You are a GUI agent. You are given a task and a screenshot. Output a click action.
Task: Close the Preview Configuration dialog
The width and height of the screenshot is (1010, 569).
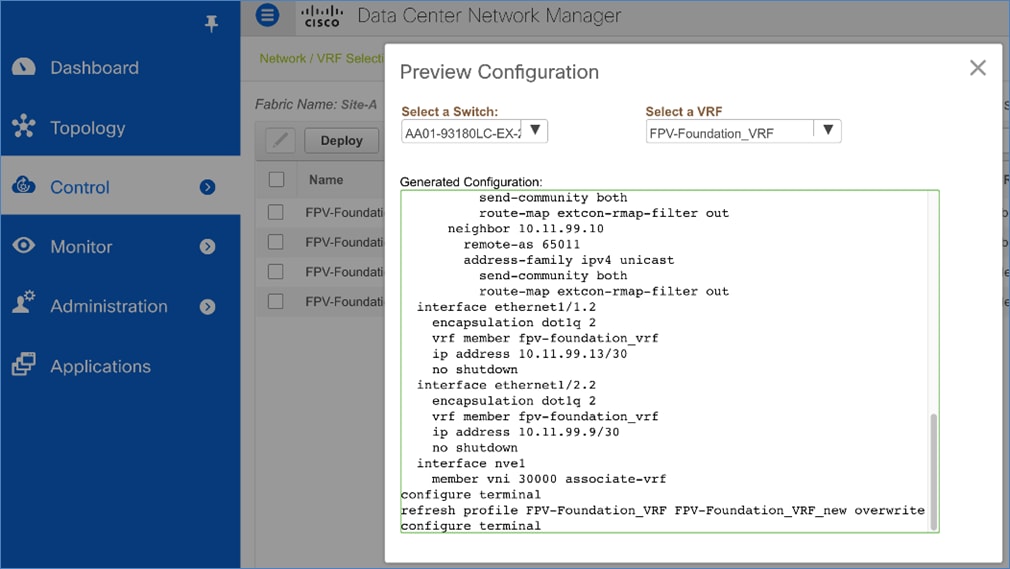978,68
